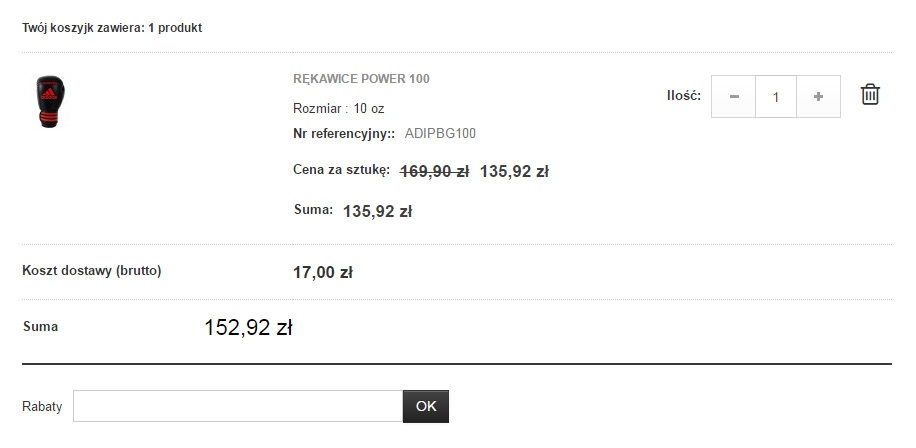Click the Nr referencyjny label
The width and height of the screenshot is (916, 448).
coord(344,133)
